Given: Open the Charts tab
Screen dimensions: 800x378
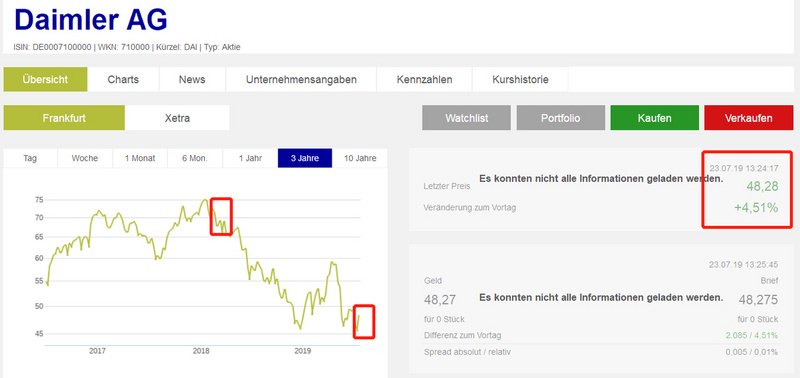Looking at the screenshot, I should (x=123, y=80).
